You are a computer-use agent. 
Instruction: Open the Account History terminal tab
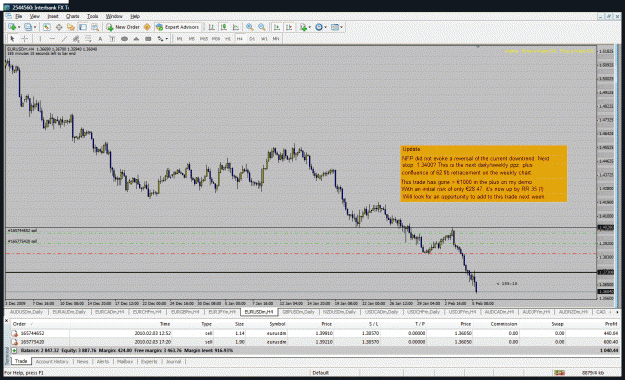(x=52, y=362)
